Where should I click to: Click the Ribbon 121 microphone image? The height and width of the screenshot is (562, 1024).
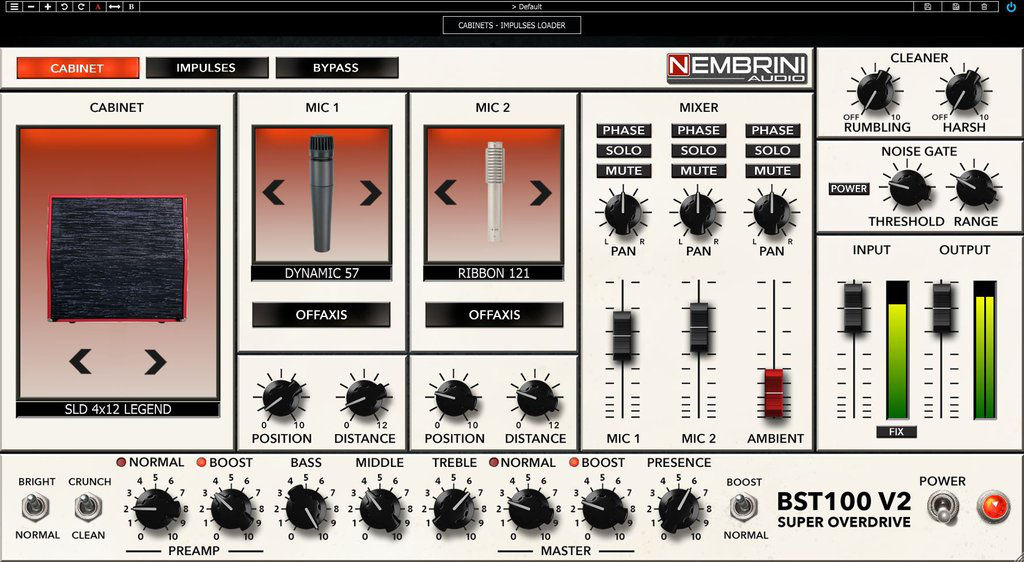[x=494, y=193]
